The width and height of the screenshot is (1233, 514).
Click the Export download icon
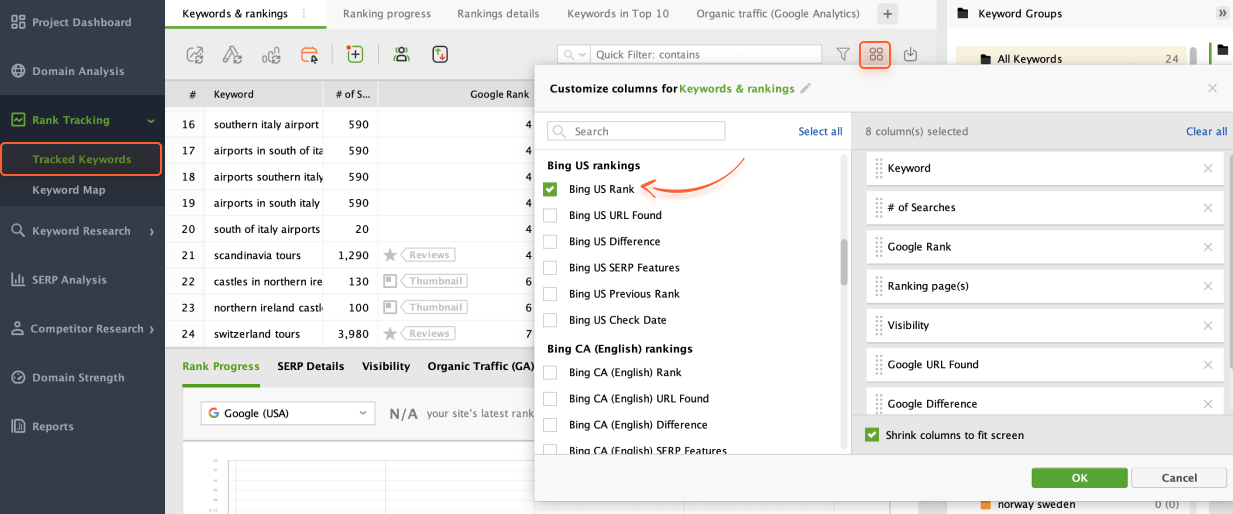point(910,55)
